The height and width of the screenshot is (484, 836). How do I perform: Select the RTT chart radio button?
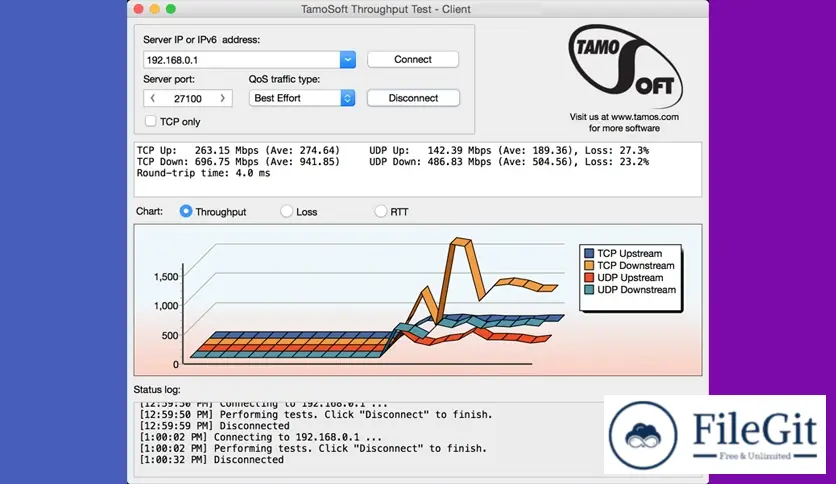(x=380, y=211)
